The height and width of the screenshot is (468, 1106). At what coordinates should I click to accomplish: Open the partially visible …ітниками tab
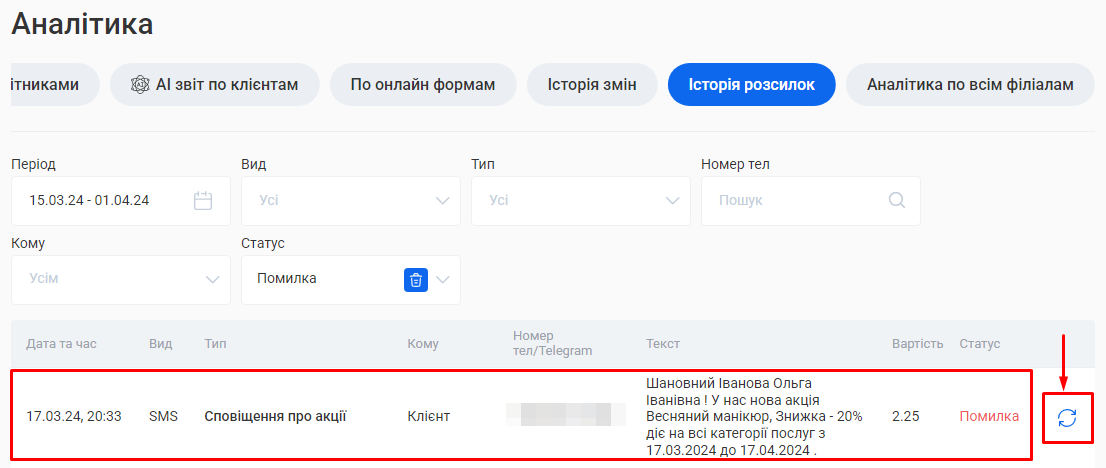click(x=54, y=85)
